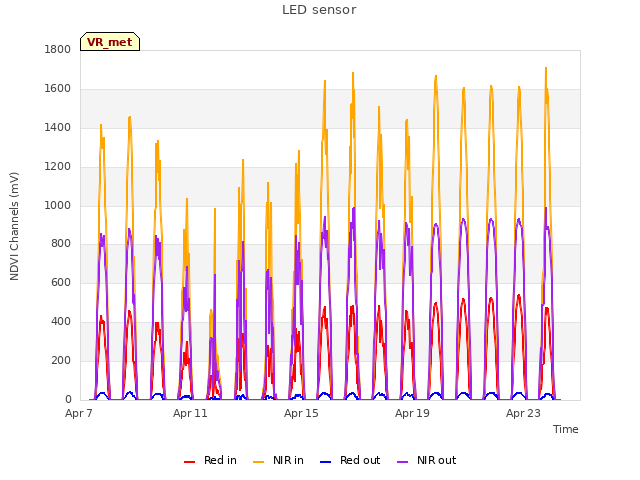Click the 1200 y-axis tick label
Screen dimensions: 640x480
[58, 167]
